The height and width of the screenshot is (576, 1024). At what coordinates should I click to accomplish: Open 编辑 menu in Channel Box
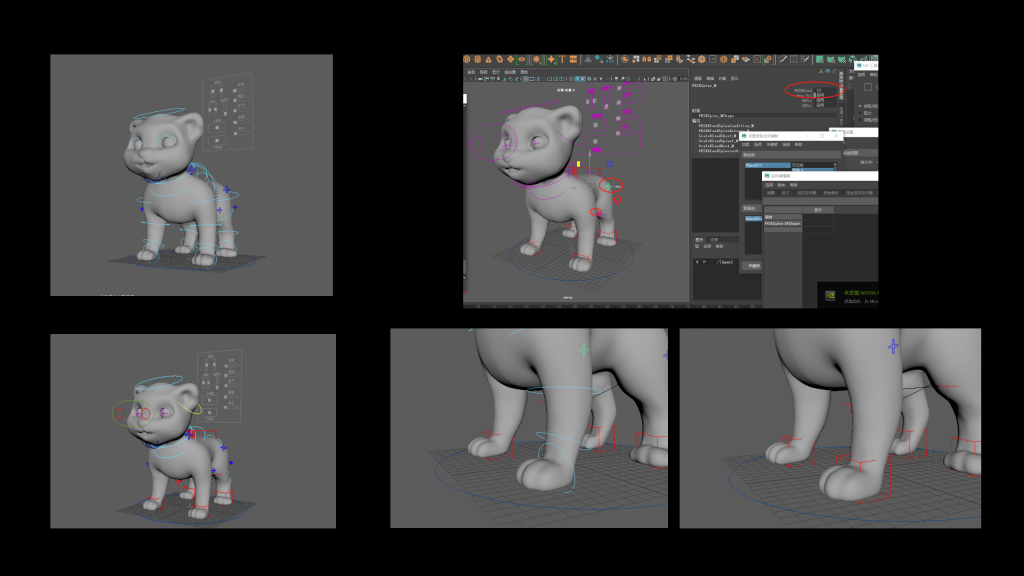point(710,78)
